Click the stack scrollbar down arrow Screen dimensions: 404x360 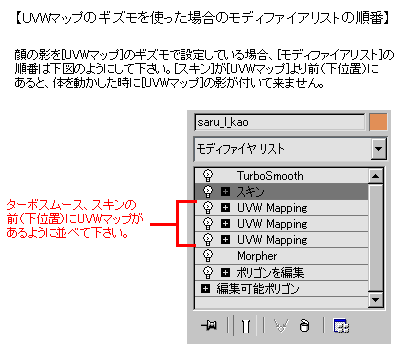tap(376, 300)
